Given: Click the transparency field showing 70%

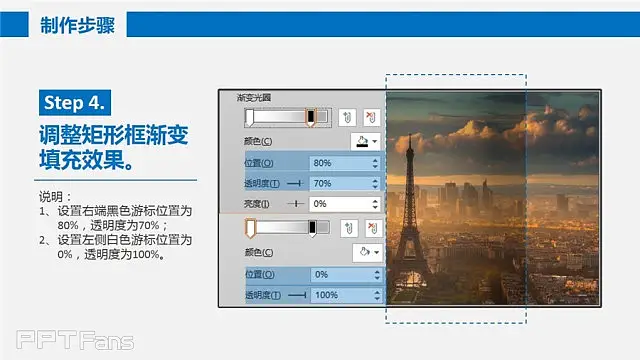Looking at the screenshot, I should [345, 184].
